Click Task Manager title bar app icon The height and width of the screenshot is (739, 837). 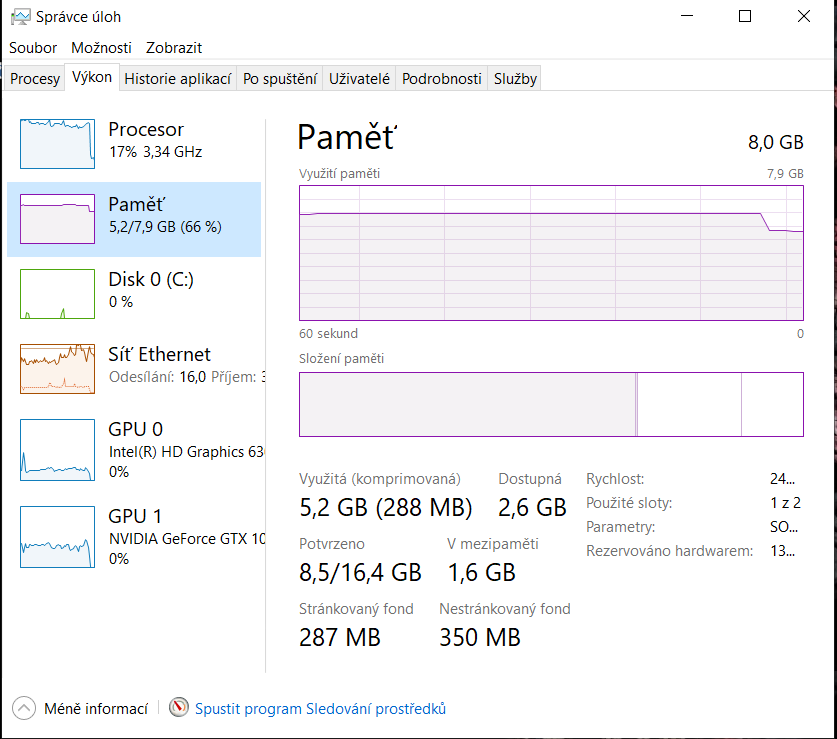(19, 17)
